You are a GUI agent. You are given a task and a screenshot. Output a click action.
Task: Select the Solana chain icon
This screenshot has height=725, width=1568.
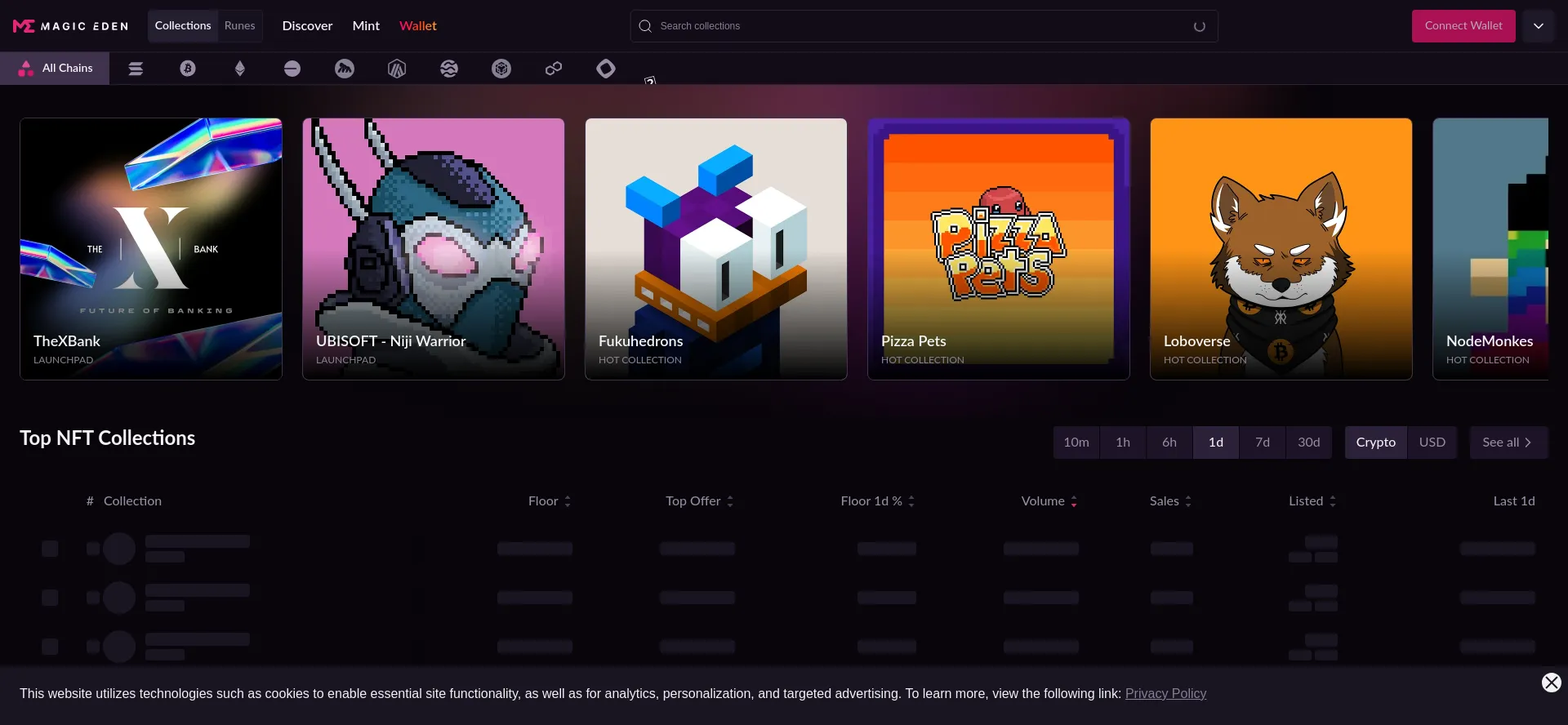[136, 69]
